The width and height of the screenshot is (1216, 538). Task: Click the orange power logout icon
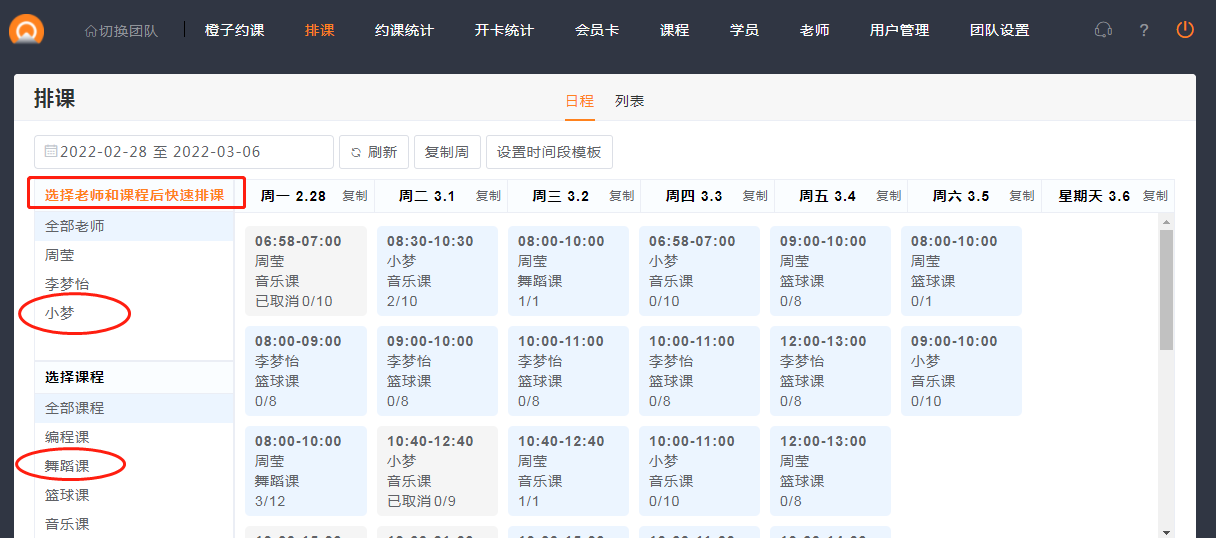tap(1185, 30)
